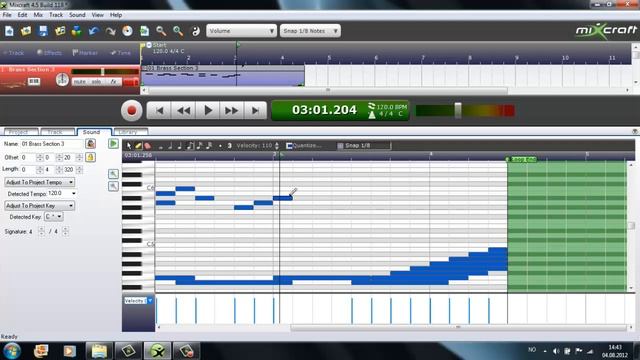Click the New Project icon in toolbar
This screenshot has height=360, width=640.
[x=9, y=31]
